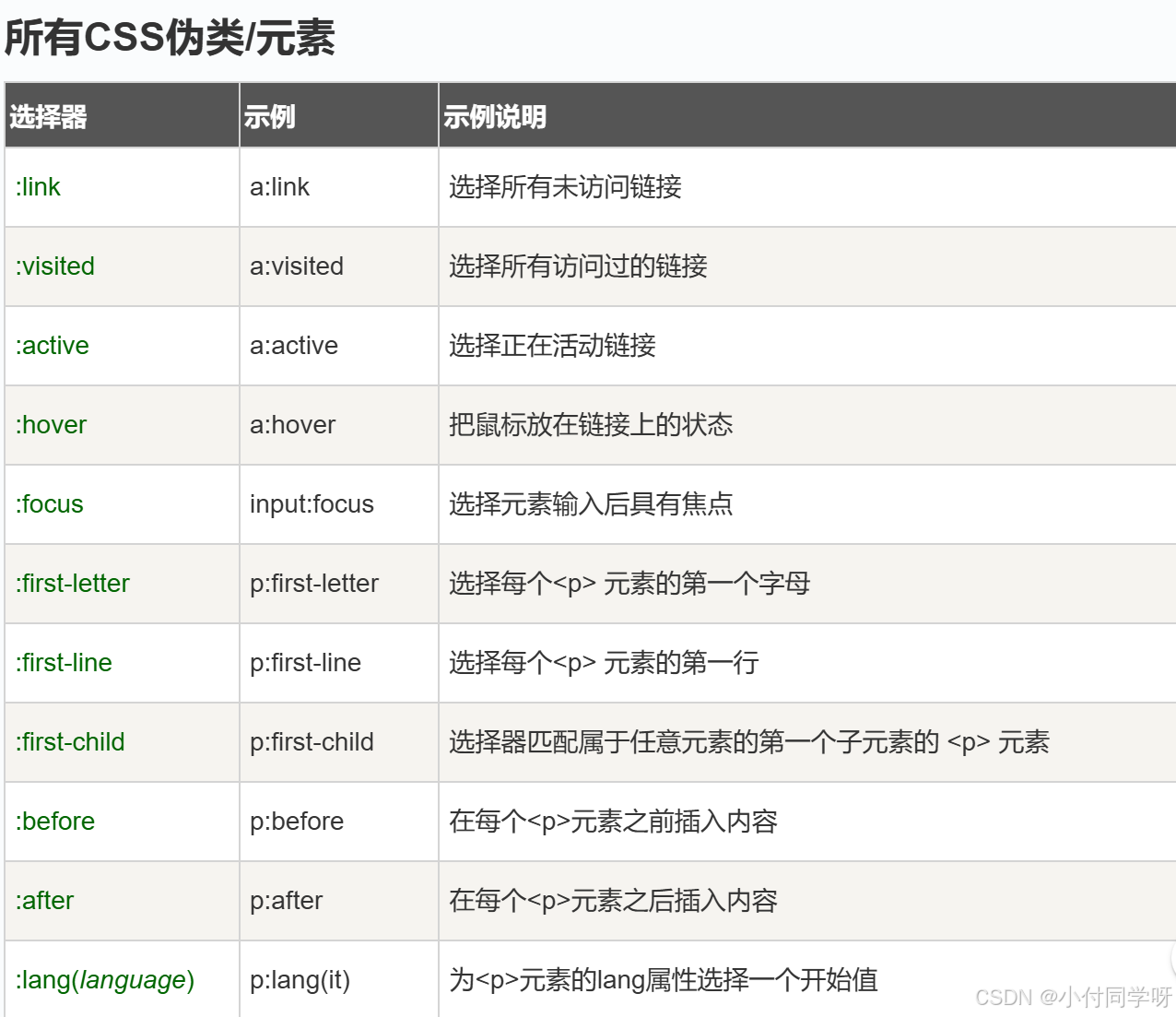Screen dimensions: 1176x1017
Task: Select description 选择所有访问过的链接
Action: (x=578, y=266)
